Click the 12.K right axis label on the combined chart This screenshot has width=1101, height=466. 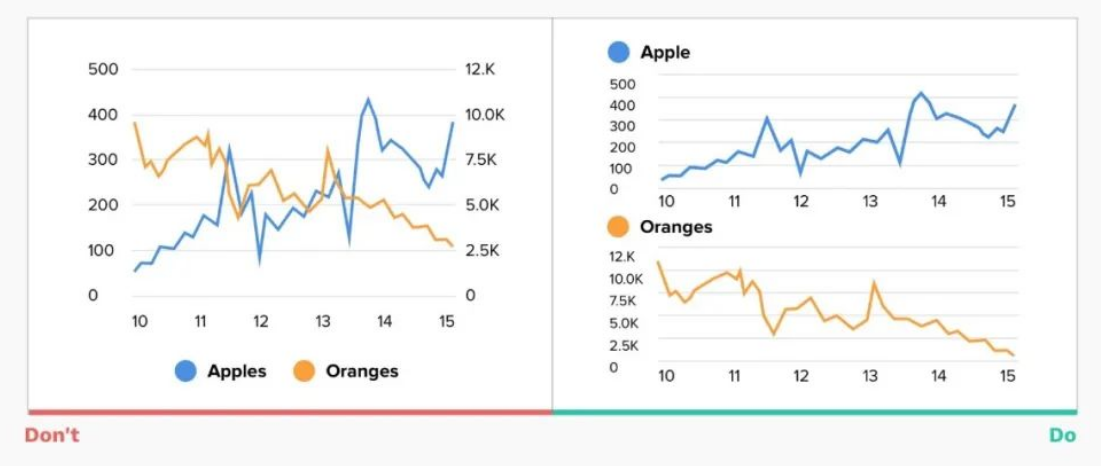click(x=481, y=69)
